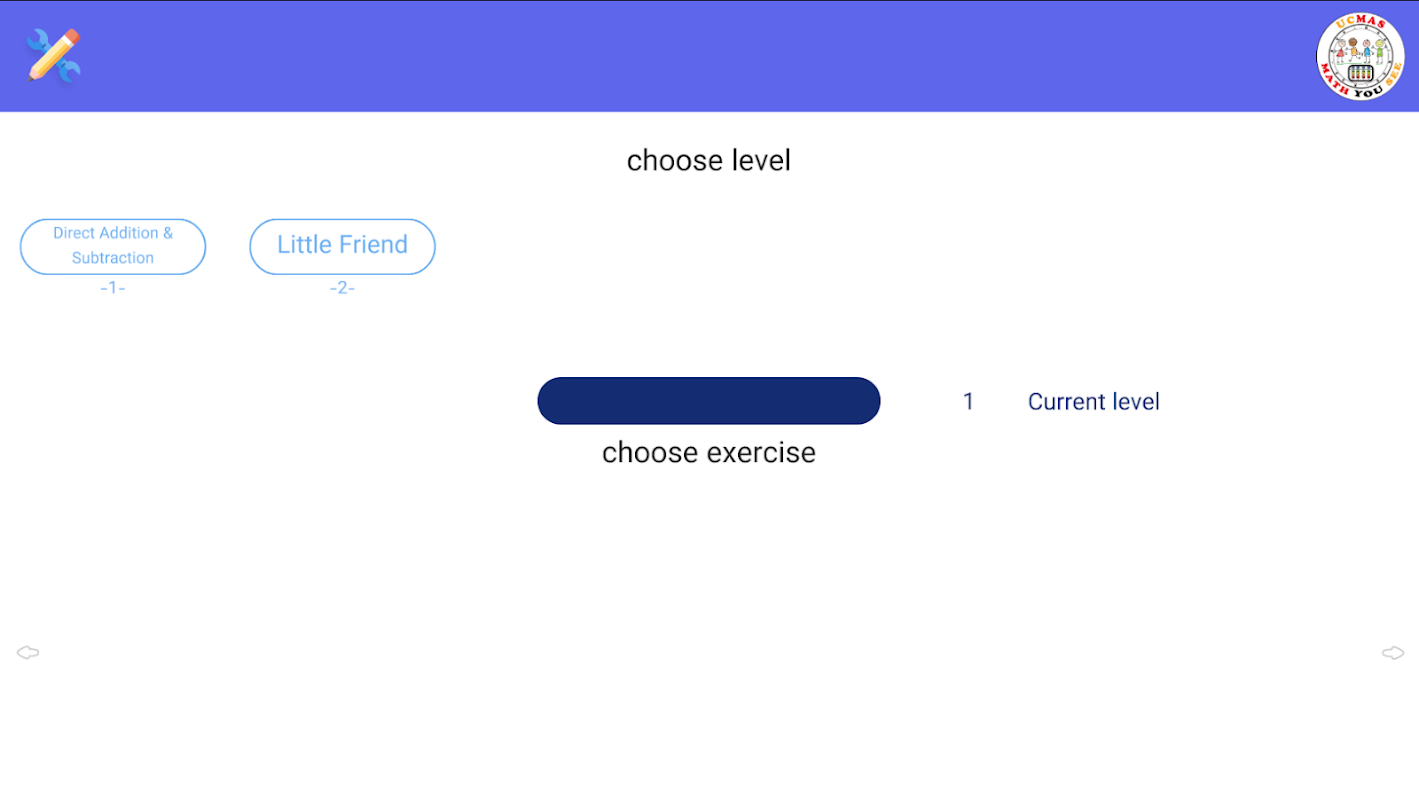Open the pencil and wrench settings icon
This screenshot has width=1419, height=800.
point(53,56)
